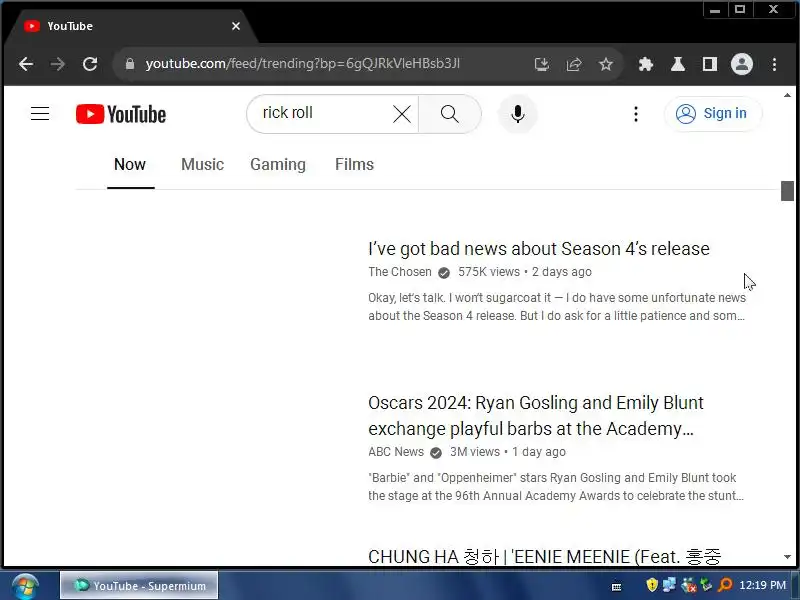Share this page via the share icon
This screenshot has width=800, height=600.
574,64
